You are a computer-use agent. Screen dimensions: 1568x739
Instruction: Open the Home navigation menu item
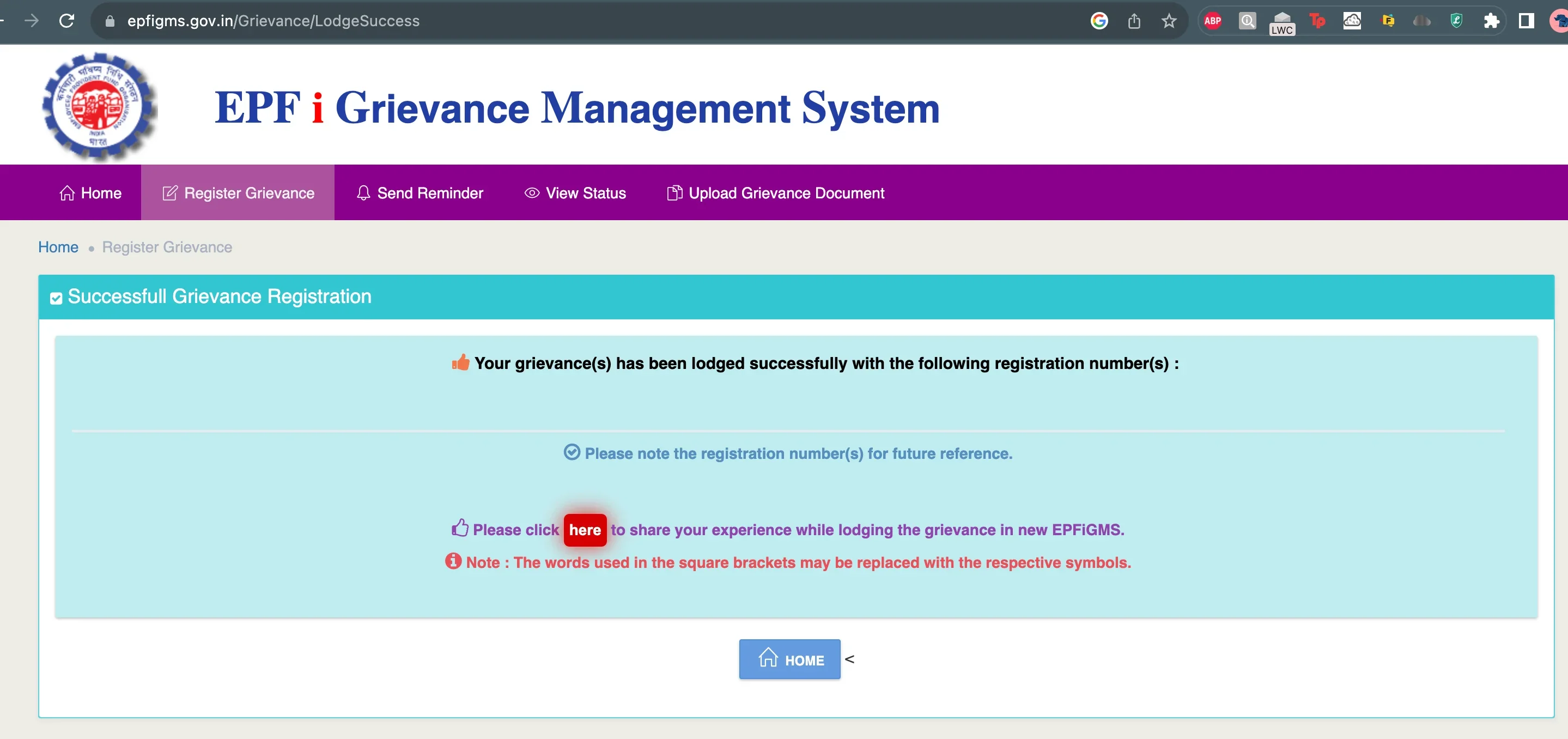coord(90,193)
